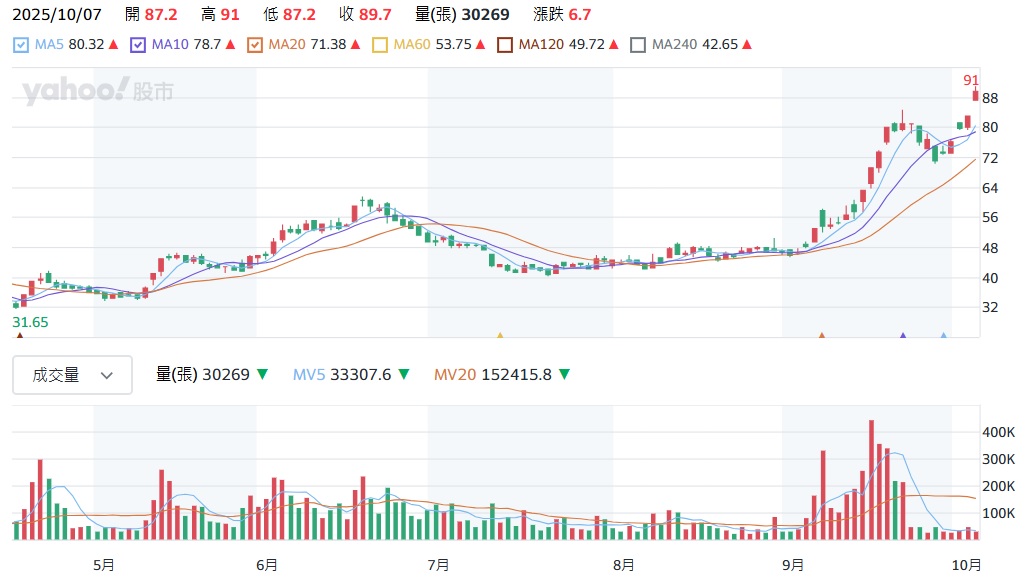Click the Yahoo股市 logo watermark
Viewport: 1025px width, 581px height.
pyautogui.click(x=98, y=92)
